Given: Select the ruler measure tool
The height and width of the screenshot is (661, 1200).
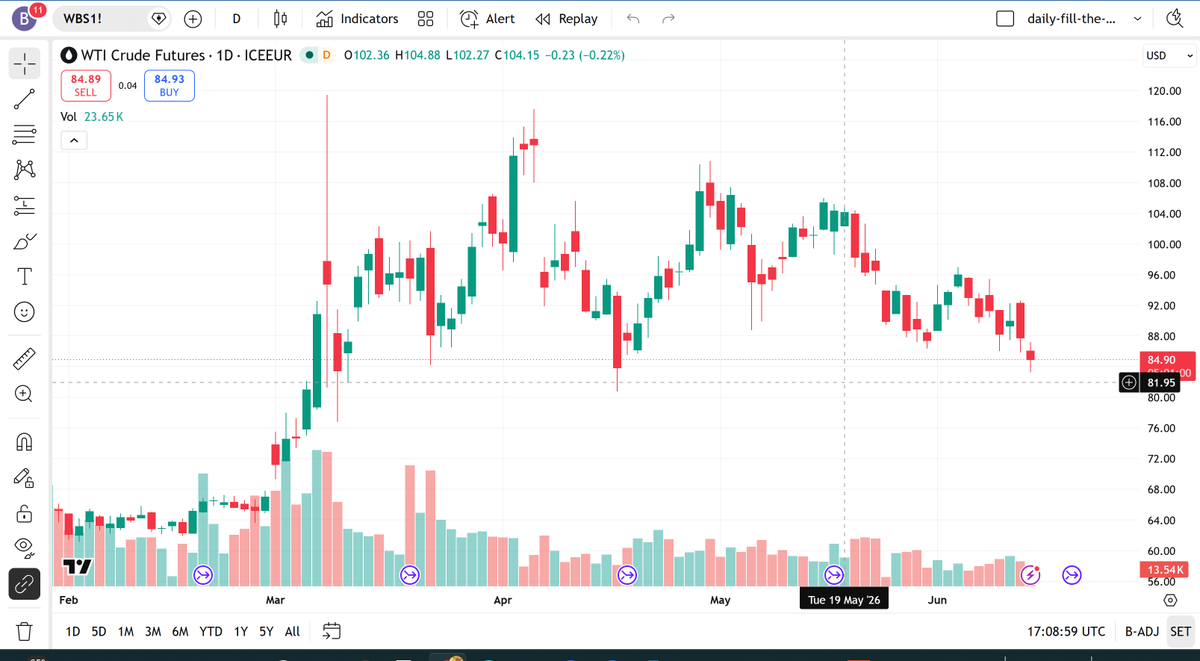Looking at the screenshot, I should 24,357.
